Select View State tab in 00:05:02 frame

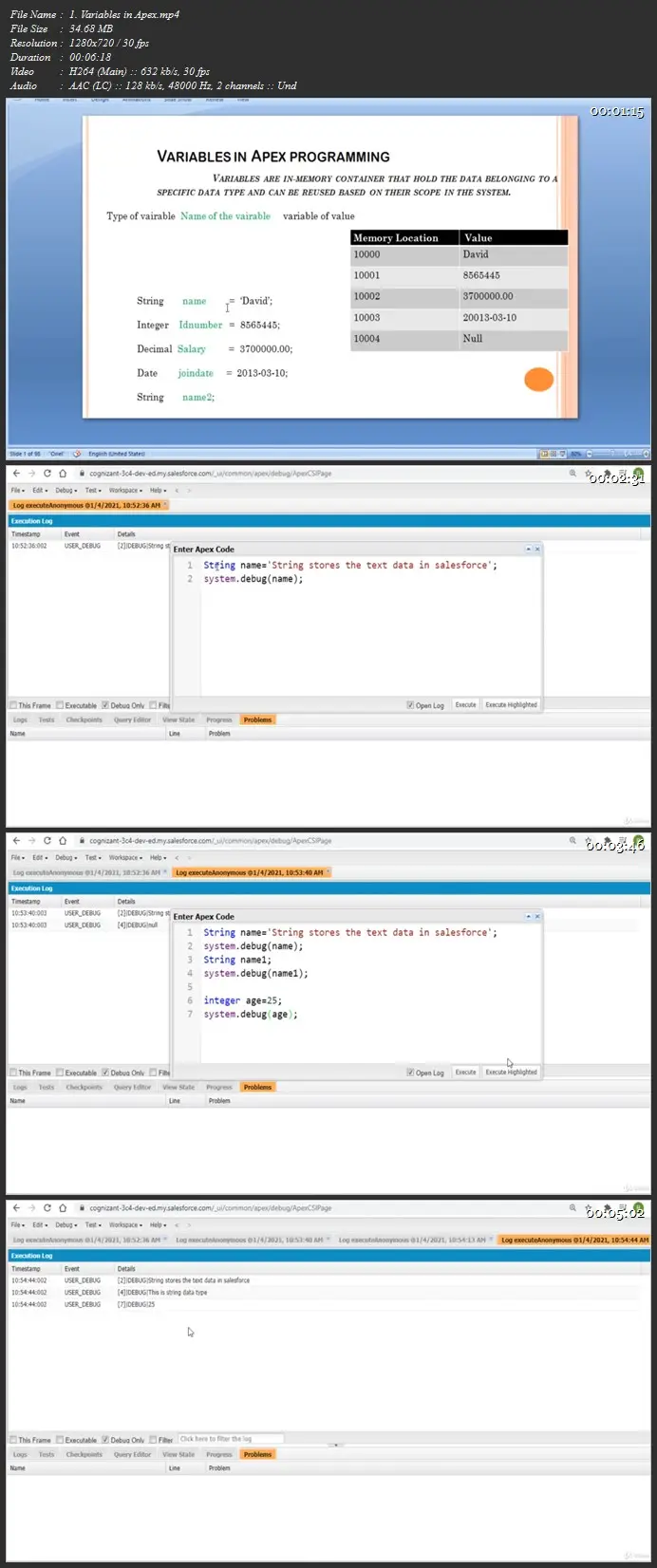[x=178, y=1454]
